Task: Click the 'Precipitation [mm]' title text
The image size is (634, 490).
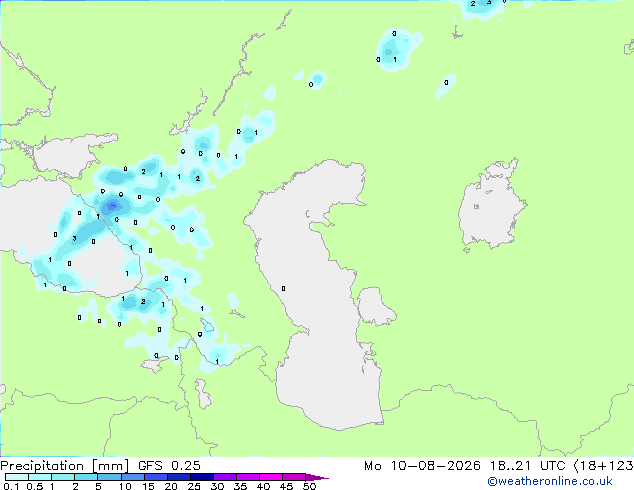Action: coord(64,466)
